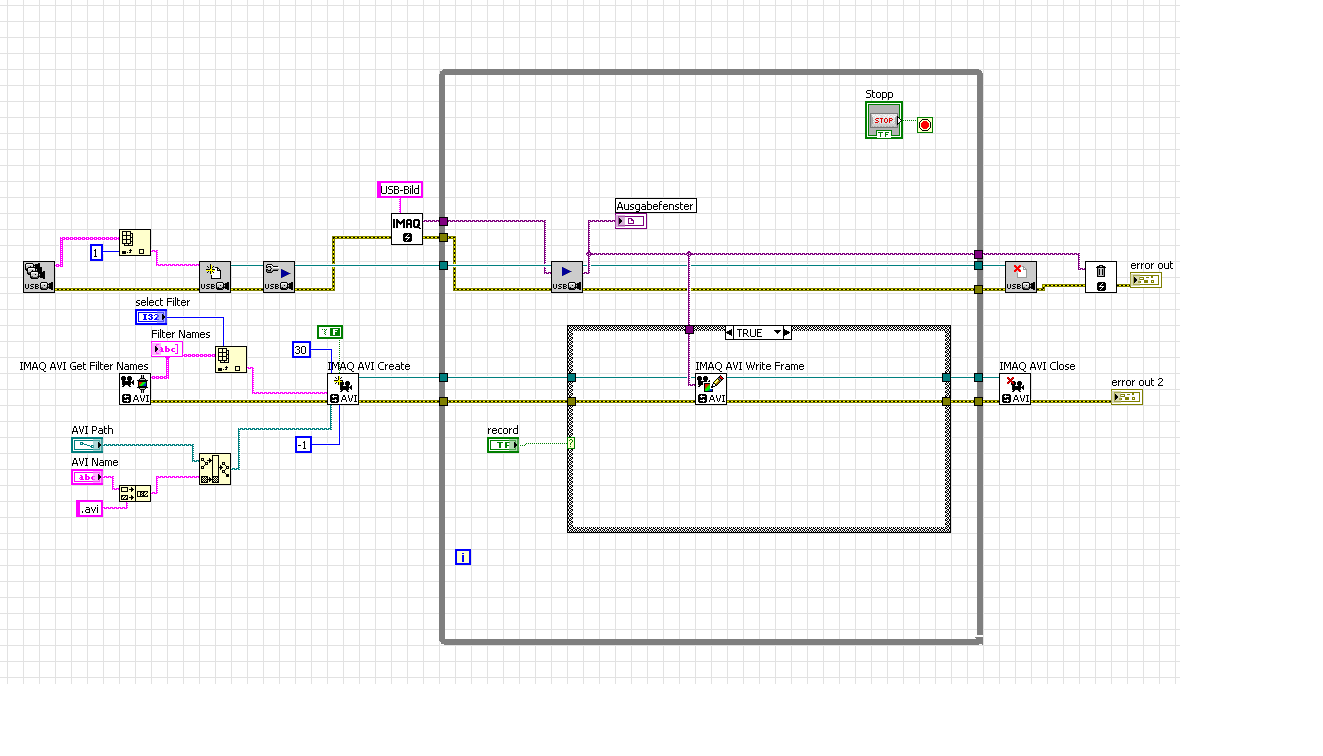Select the IMAQ AVI Write Frame node

tap(711, 389)
